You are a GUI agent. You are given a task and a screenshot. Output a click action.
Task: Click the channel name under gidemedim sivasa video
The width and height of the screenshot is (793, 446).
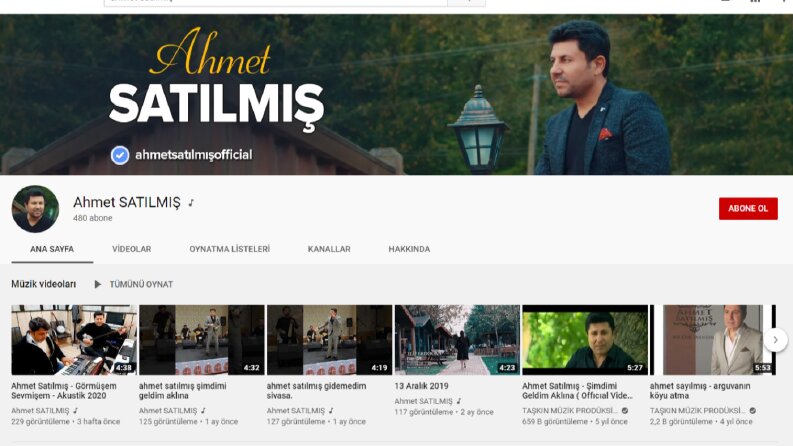pos(295,411)
